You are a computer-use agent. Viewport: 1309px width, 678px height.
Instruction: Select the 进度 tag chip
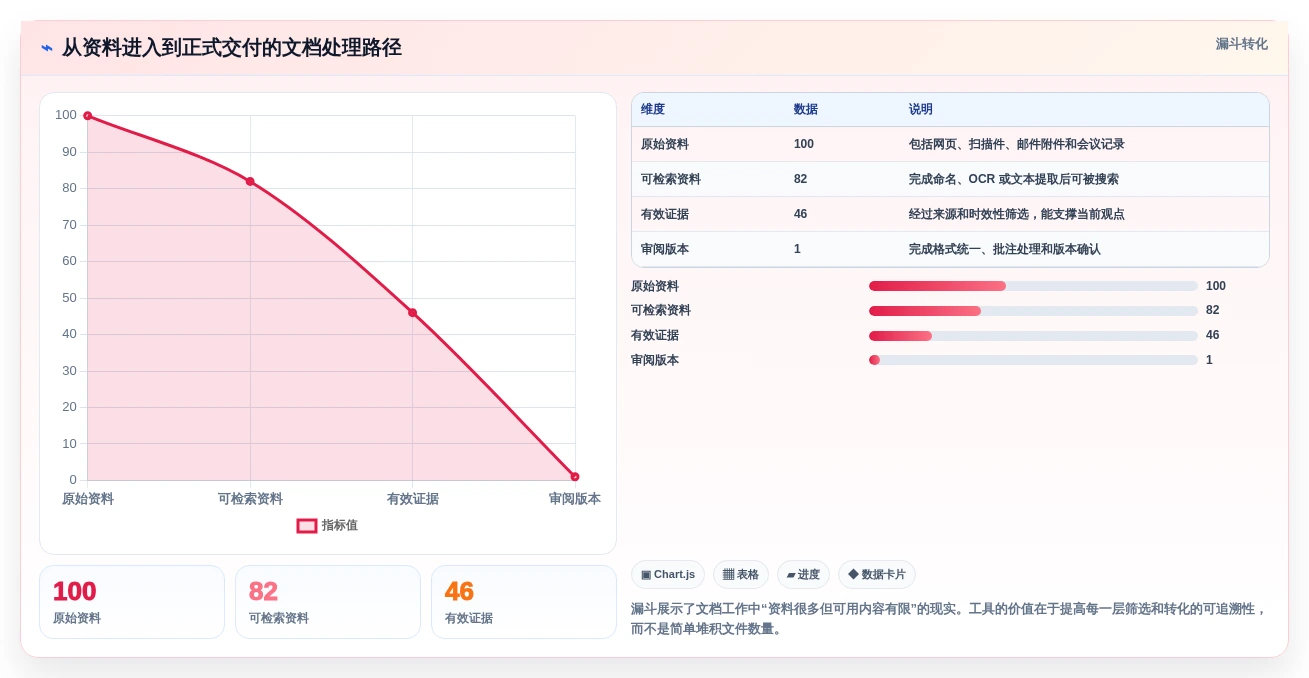(803, 575)
